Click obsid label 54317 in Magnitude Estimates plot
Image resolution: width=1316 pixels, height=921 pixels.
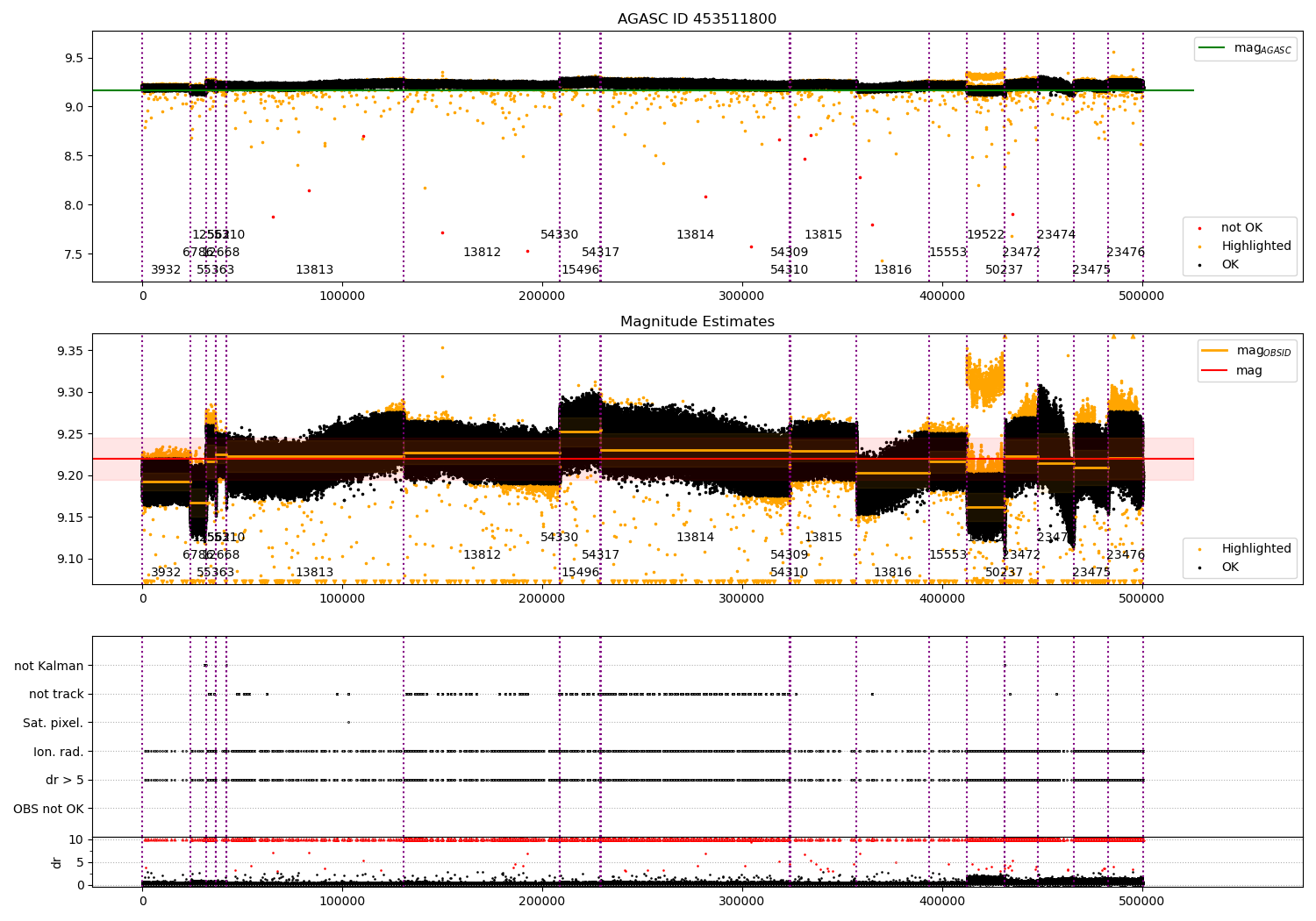click(600, 555)
